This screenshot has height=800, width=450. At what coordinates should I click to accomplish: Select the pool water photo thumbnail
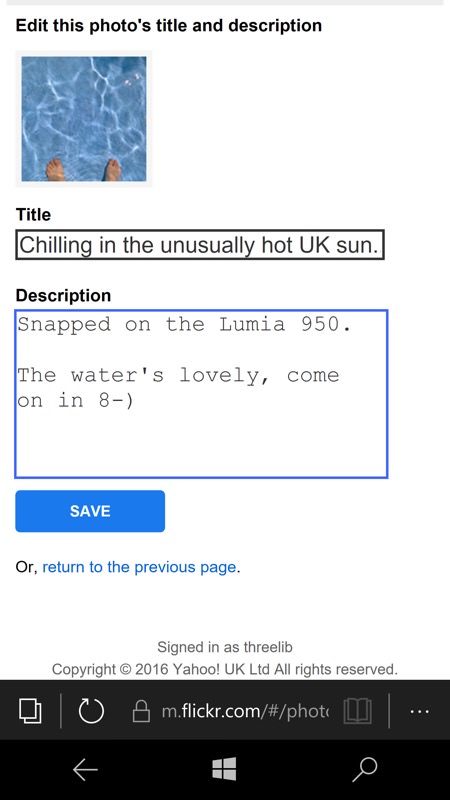coord(84,119)
